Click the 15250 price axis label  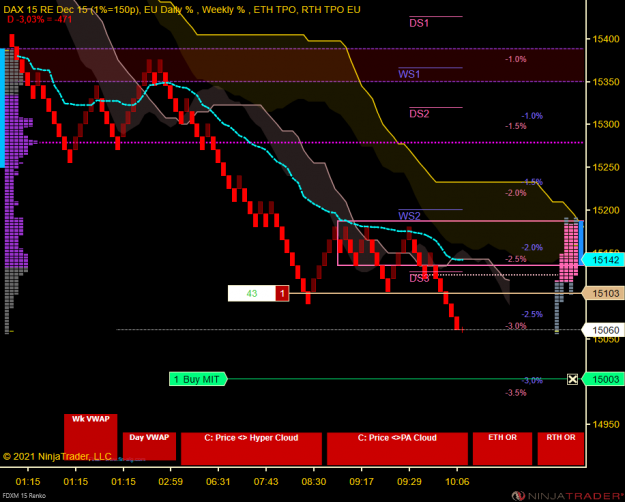tap(606, 167)
